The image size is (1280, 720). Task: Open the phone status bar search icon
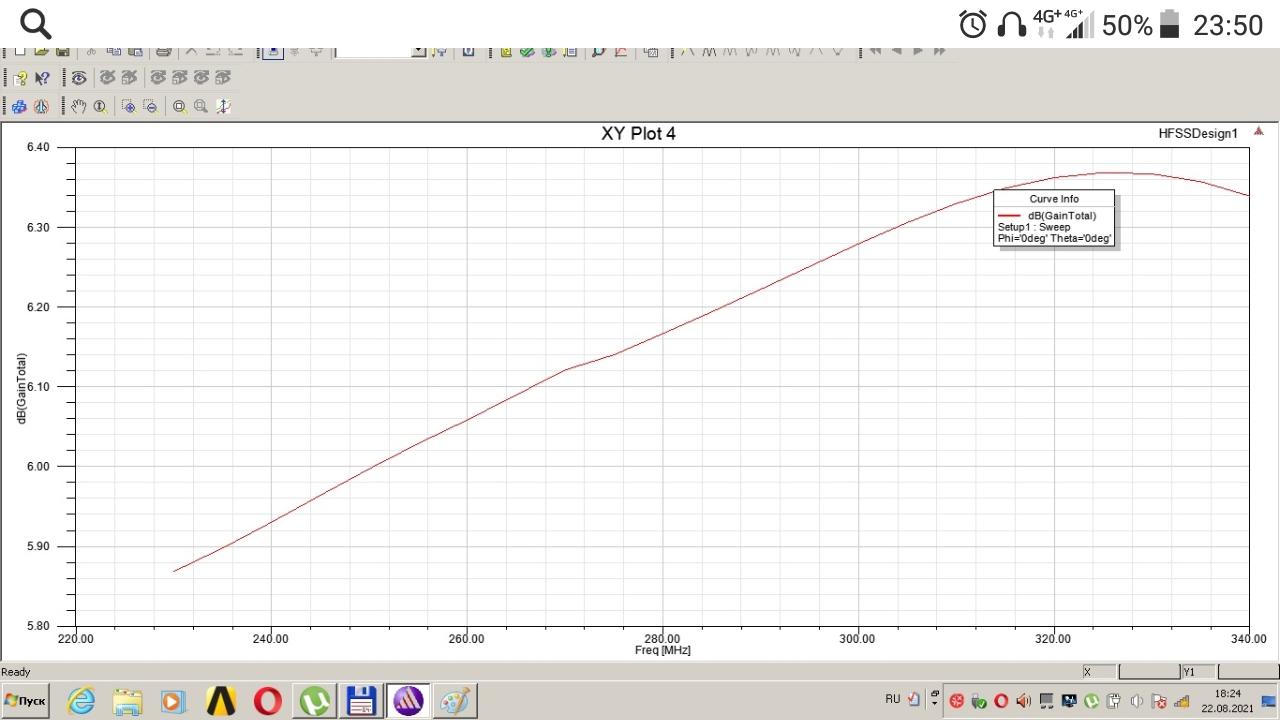[35, 24]
